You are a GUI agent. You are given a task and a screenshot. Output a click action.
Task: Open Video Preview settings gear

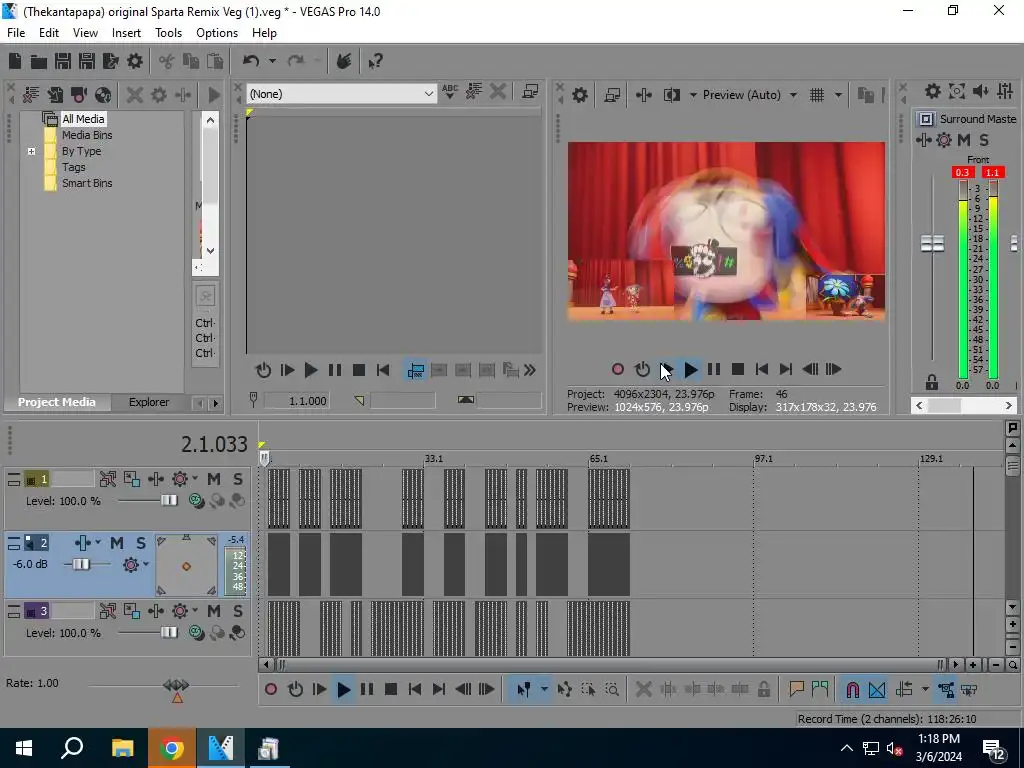pyautogui.click(x=580, y=95)
